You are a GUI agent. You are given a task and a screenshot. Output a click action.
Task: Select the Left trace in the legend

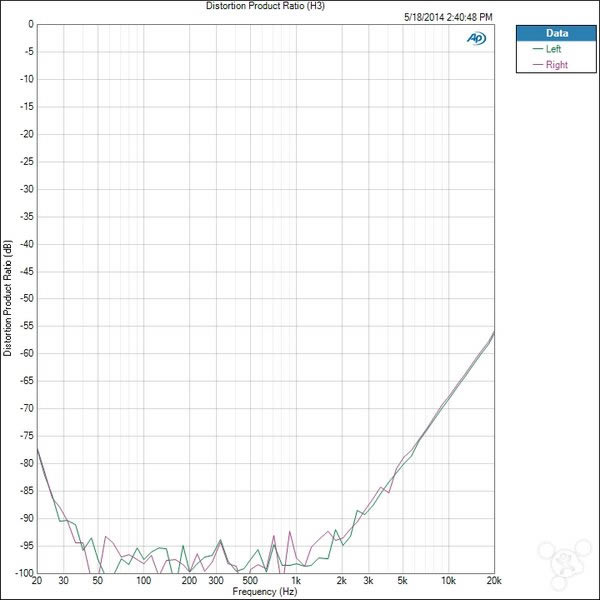(553, 48)
